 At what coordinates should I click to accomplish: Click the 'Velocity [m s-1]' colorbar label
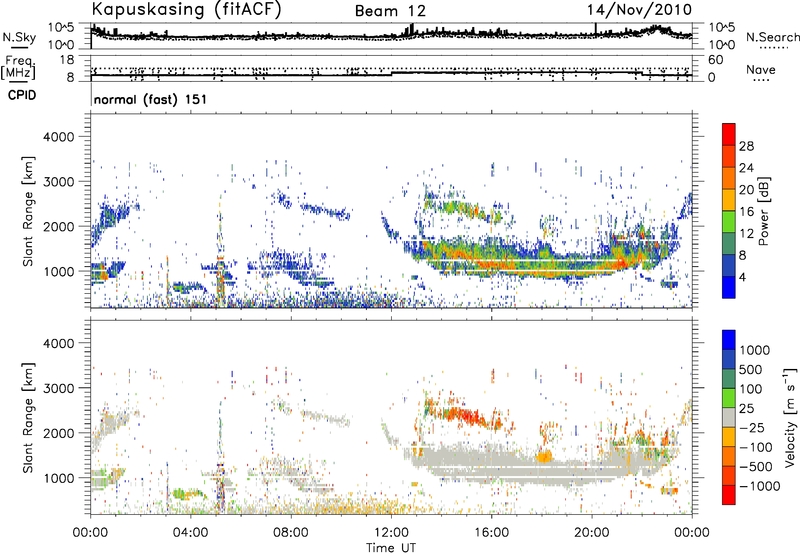(790, 417)
